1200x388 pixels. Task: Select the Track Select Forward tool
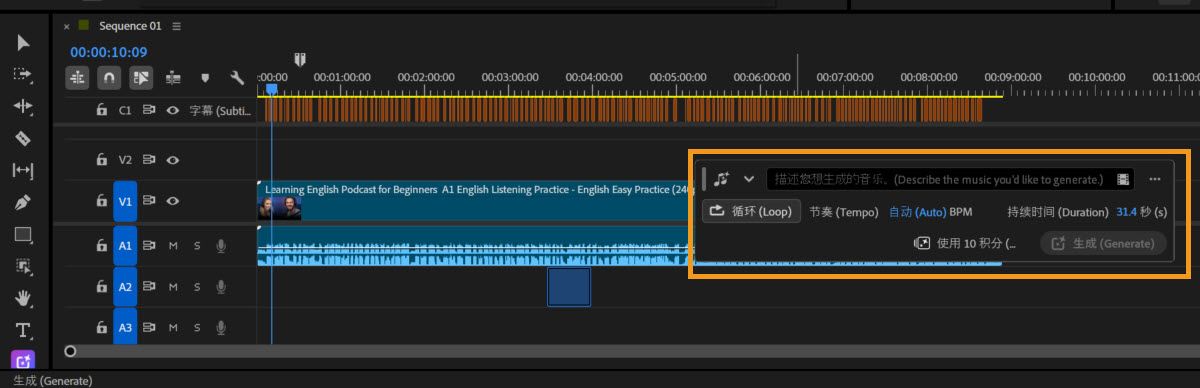(23, 74)
